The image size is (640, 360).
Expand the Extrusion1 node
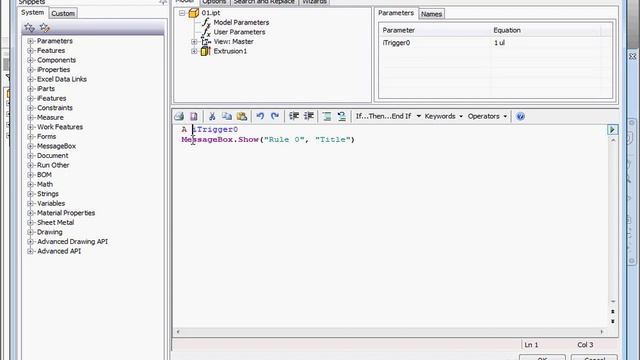[194, 51]
